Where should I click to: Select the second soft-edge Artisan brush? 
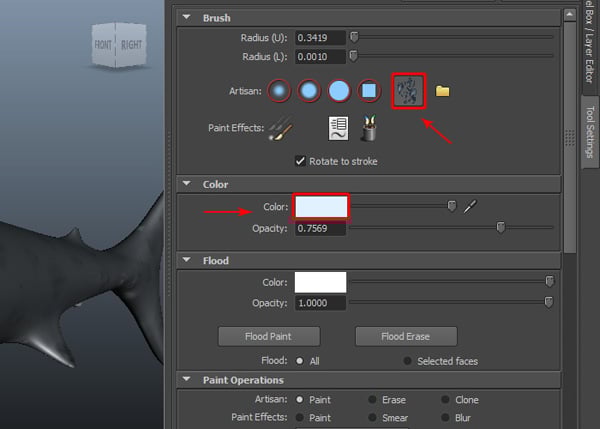[x=309, y=92]
